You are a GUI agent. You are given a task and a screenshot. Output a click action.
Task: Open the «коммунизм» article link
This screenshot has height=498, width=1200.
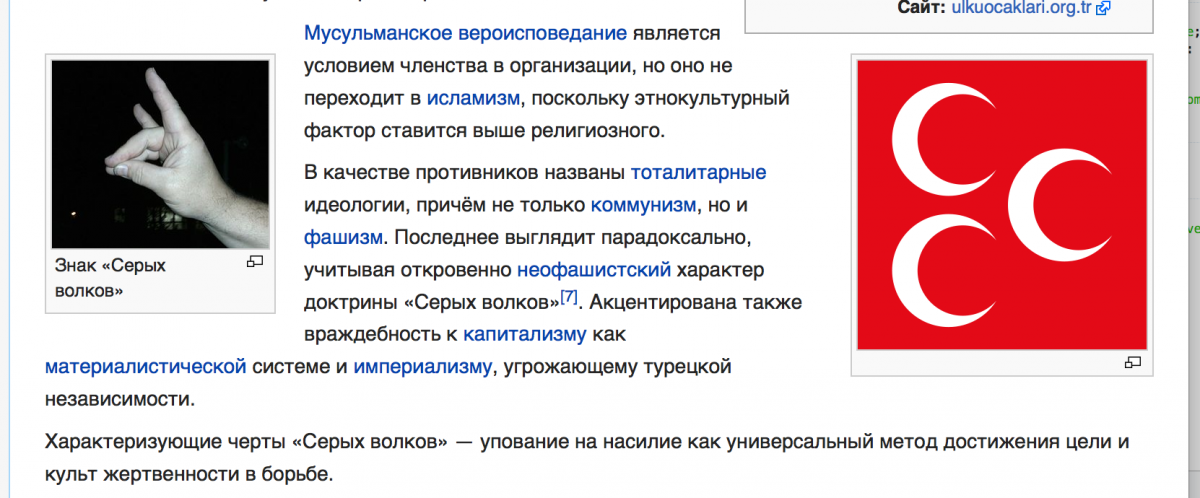click(x=642, y=205)
